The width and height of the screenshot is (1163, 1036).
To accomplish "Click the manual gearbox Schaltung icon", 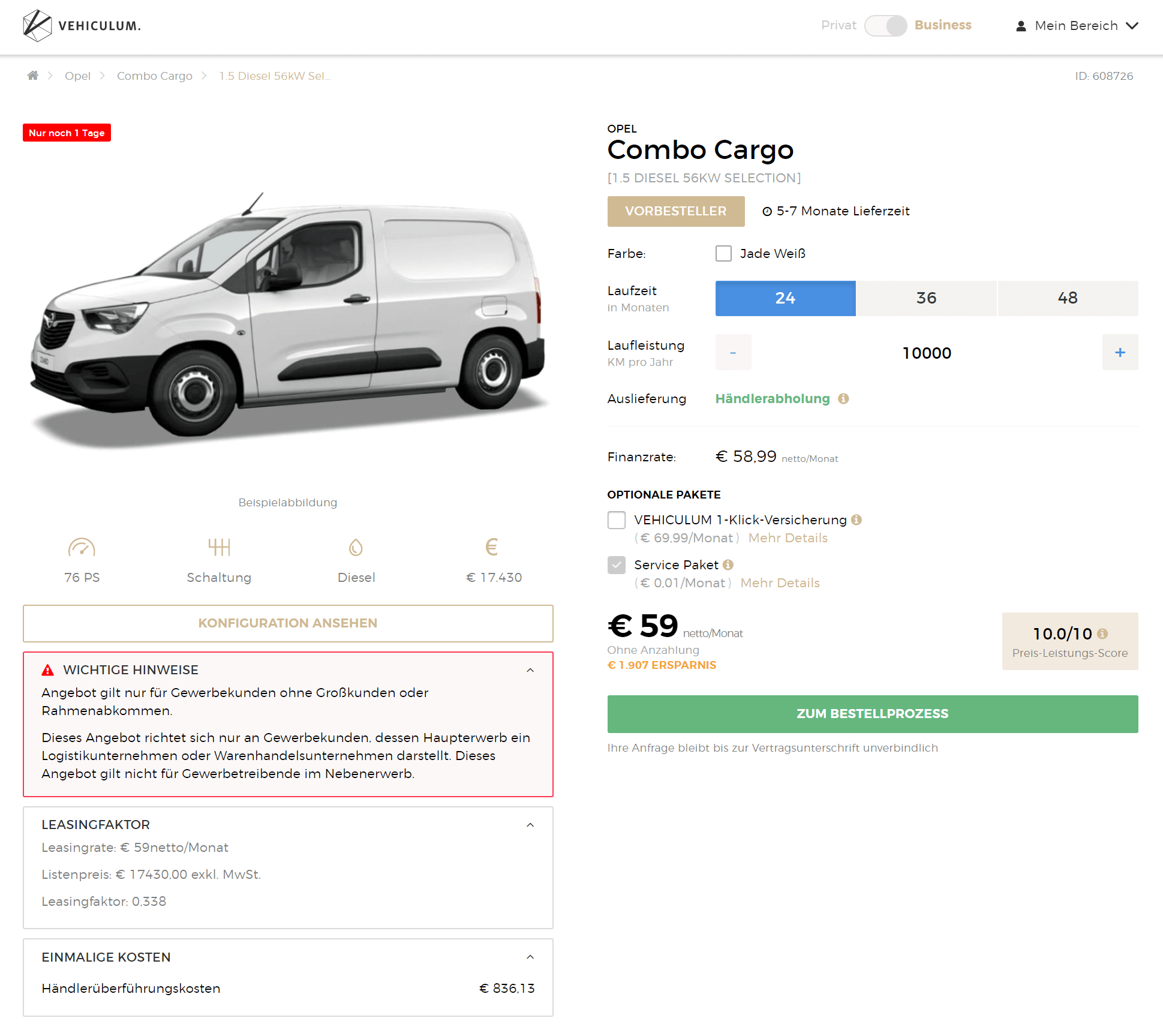I will [219, 547].
